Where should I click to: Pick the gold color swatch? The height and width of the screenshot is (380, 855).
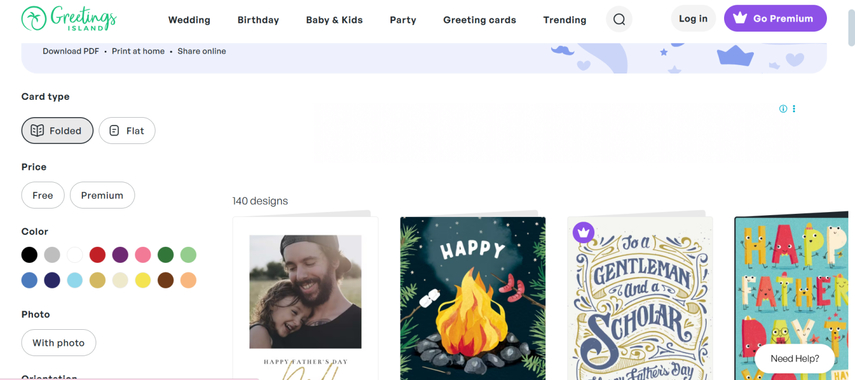pos(98,280)
